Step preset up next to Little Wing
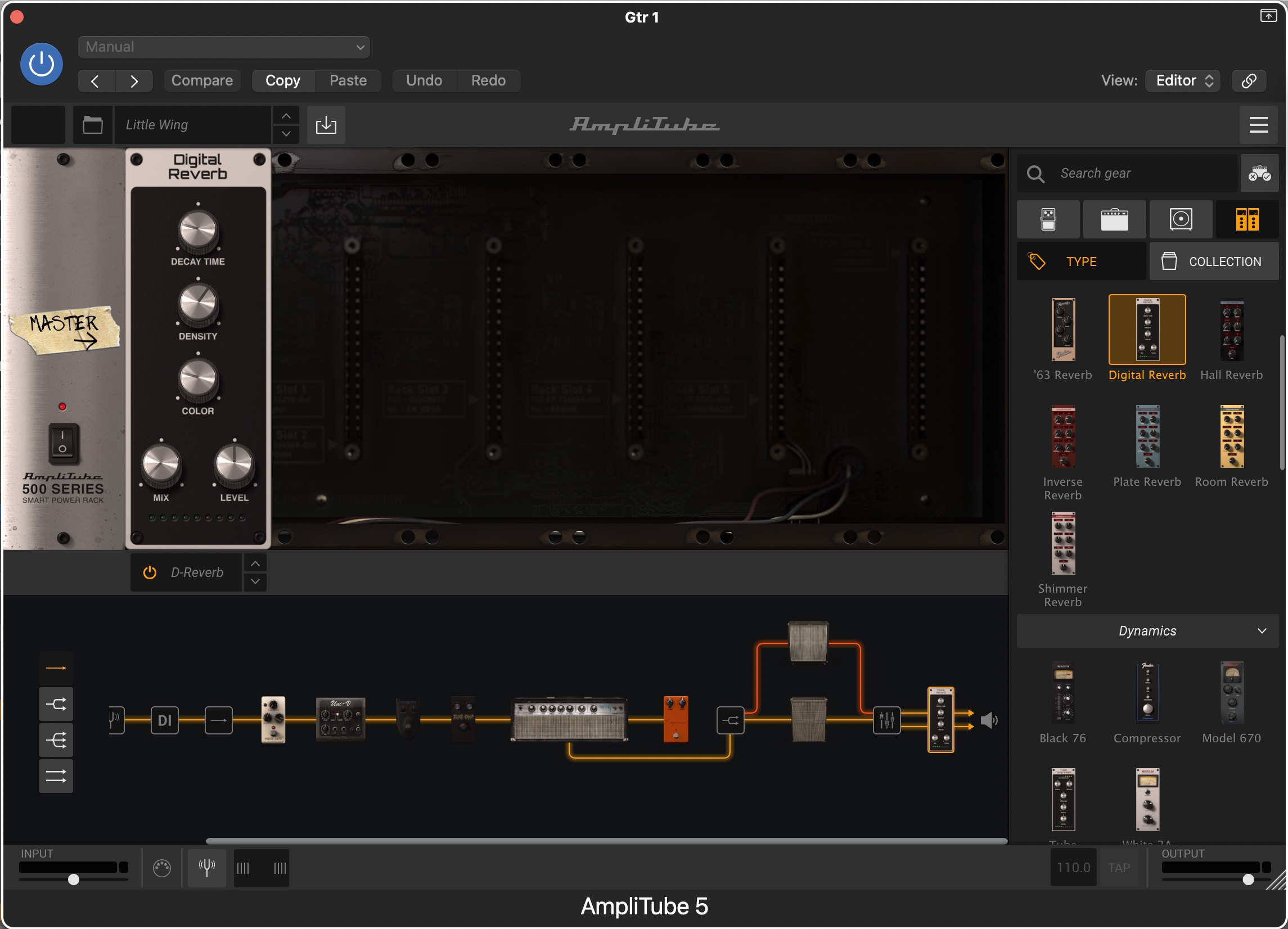This screenshot has height=929, width=1288. (286, 116)
